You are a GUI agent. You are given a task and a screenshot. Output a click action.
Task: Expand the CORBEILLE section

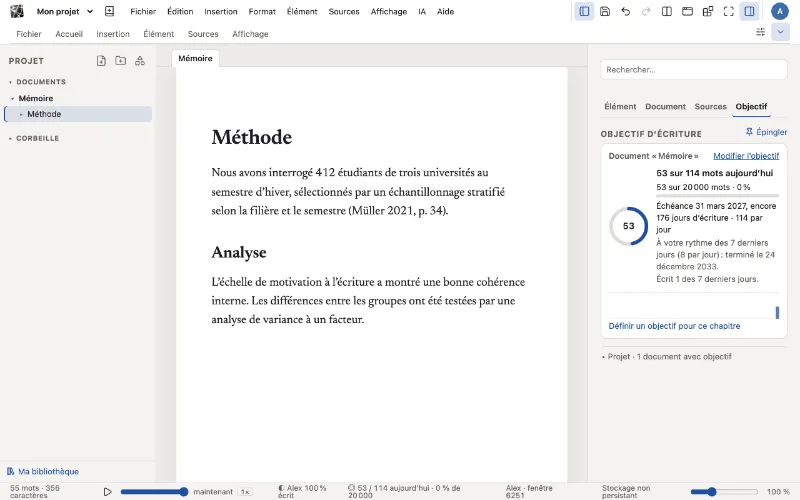(x=10, y=138)
